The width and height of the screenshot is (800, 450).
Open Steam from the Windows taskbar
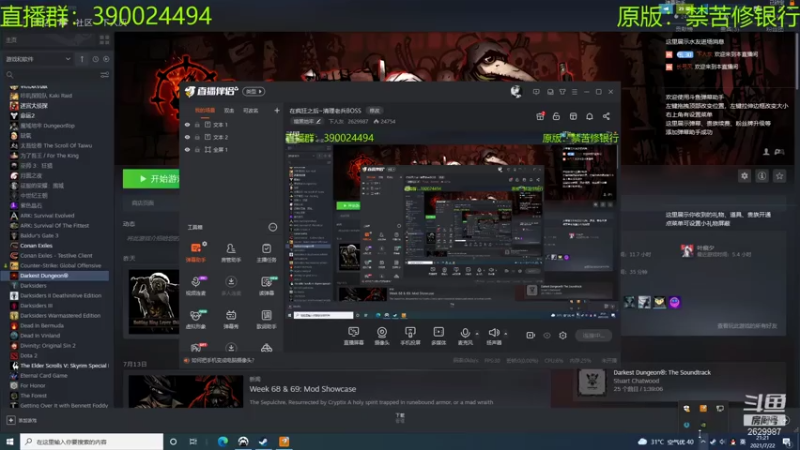coord(263,441)
